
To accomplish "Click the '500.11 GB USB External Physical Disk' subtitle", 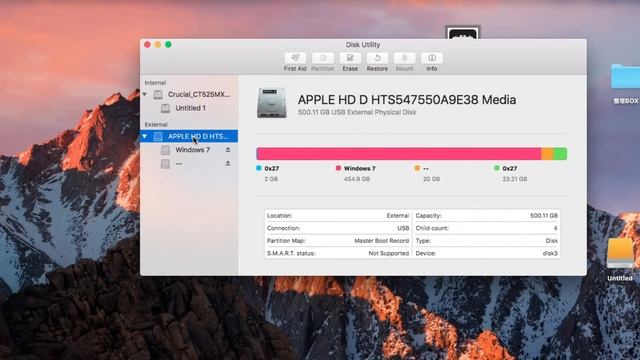I will [x=357, y=112].
